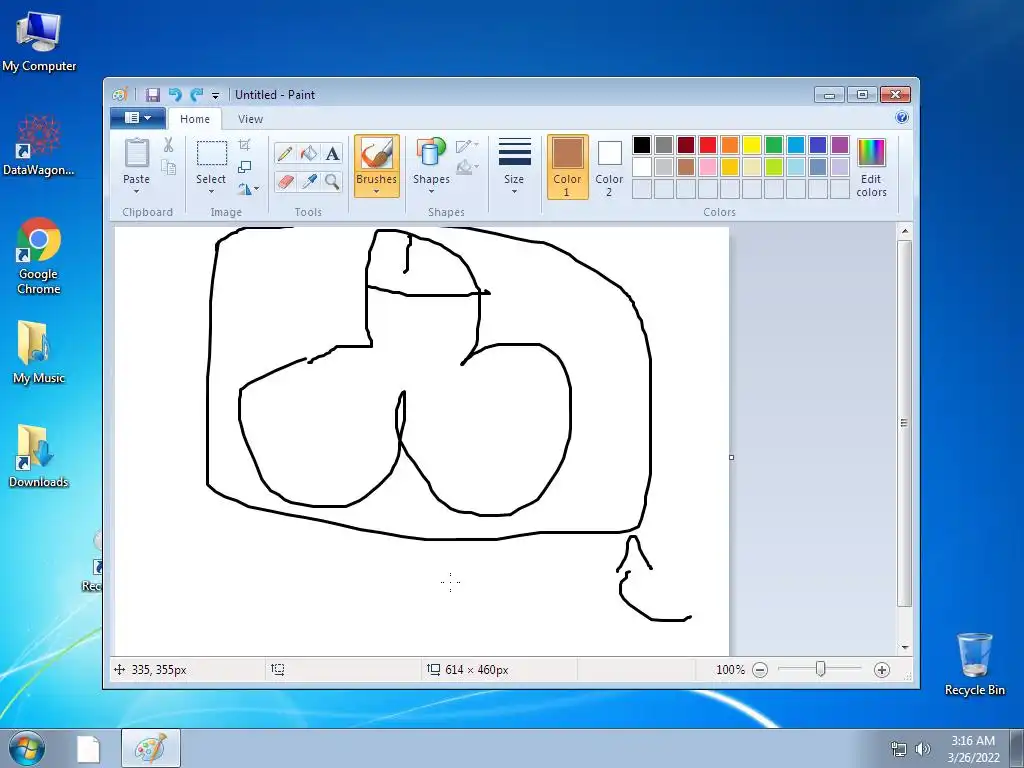Image resolution: width=1024 pixels, height=768 pixels.
Task: Click the vertical scrollbar up arrow
Action: (904, 231)
